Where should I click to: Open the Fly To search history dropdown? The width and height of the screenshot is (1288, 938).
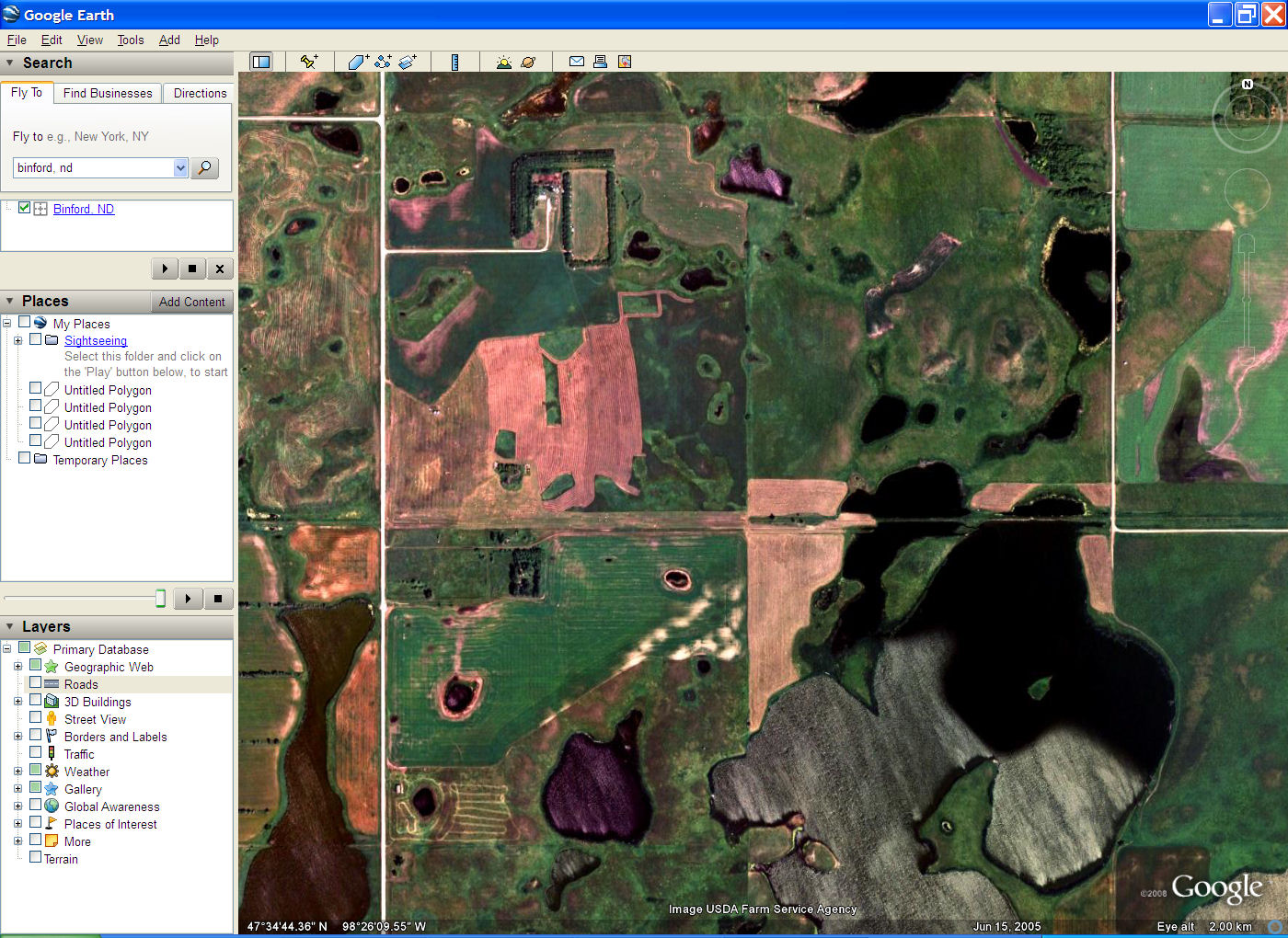click(180, 167)
